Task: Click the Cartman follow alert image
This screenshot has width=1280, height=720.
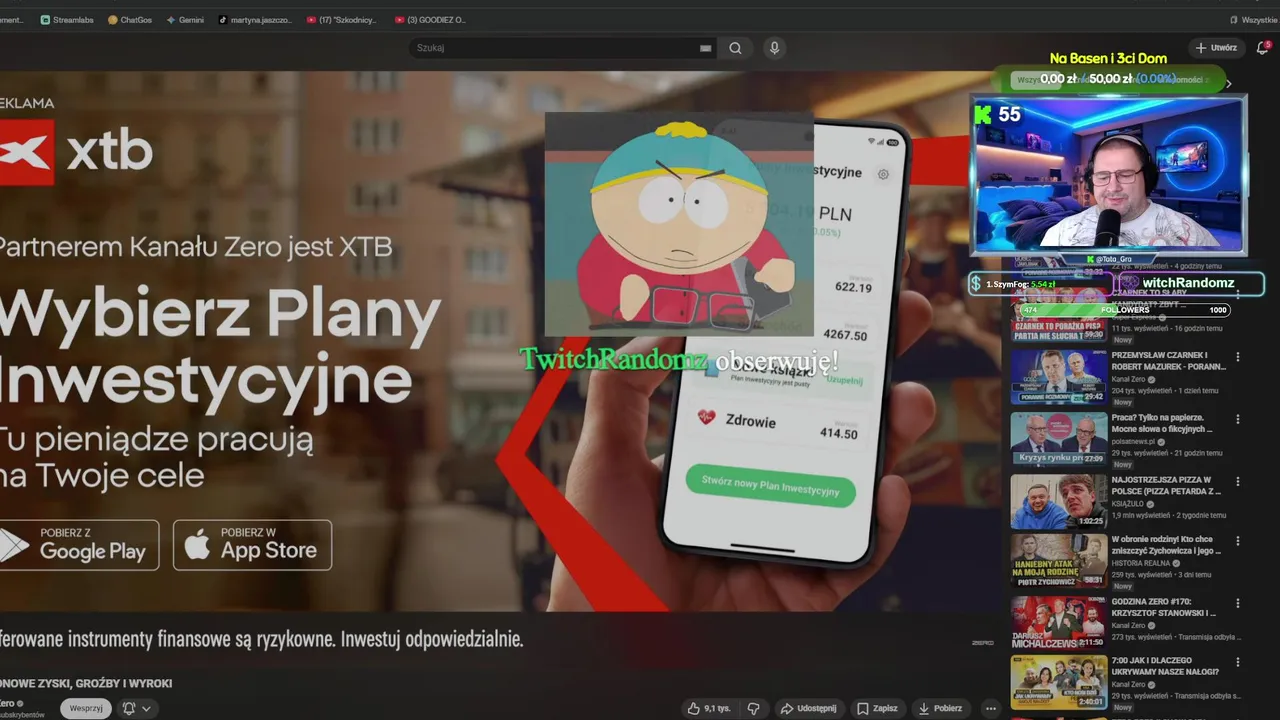Action: [679, 224]
